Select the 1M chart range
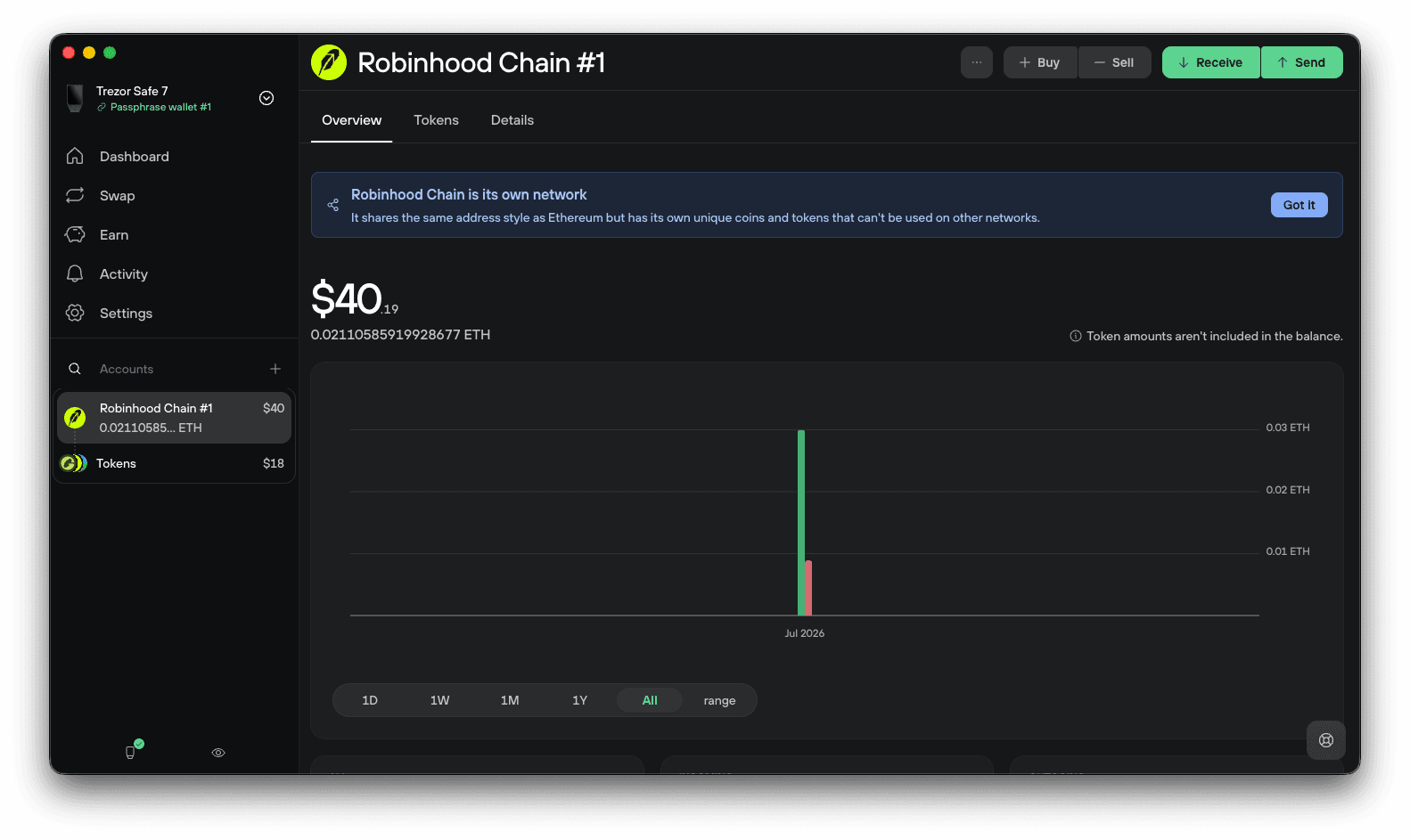The height and width of the screenshot is (840, 1410). [510, 700]
